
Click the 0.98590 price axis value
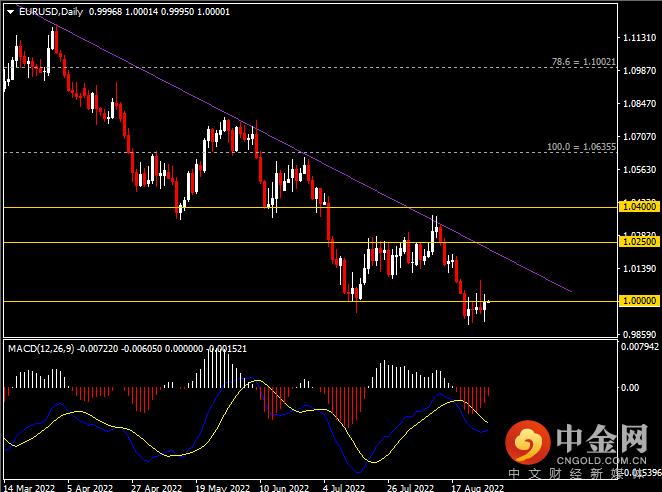[640, 334]
